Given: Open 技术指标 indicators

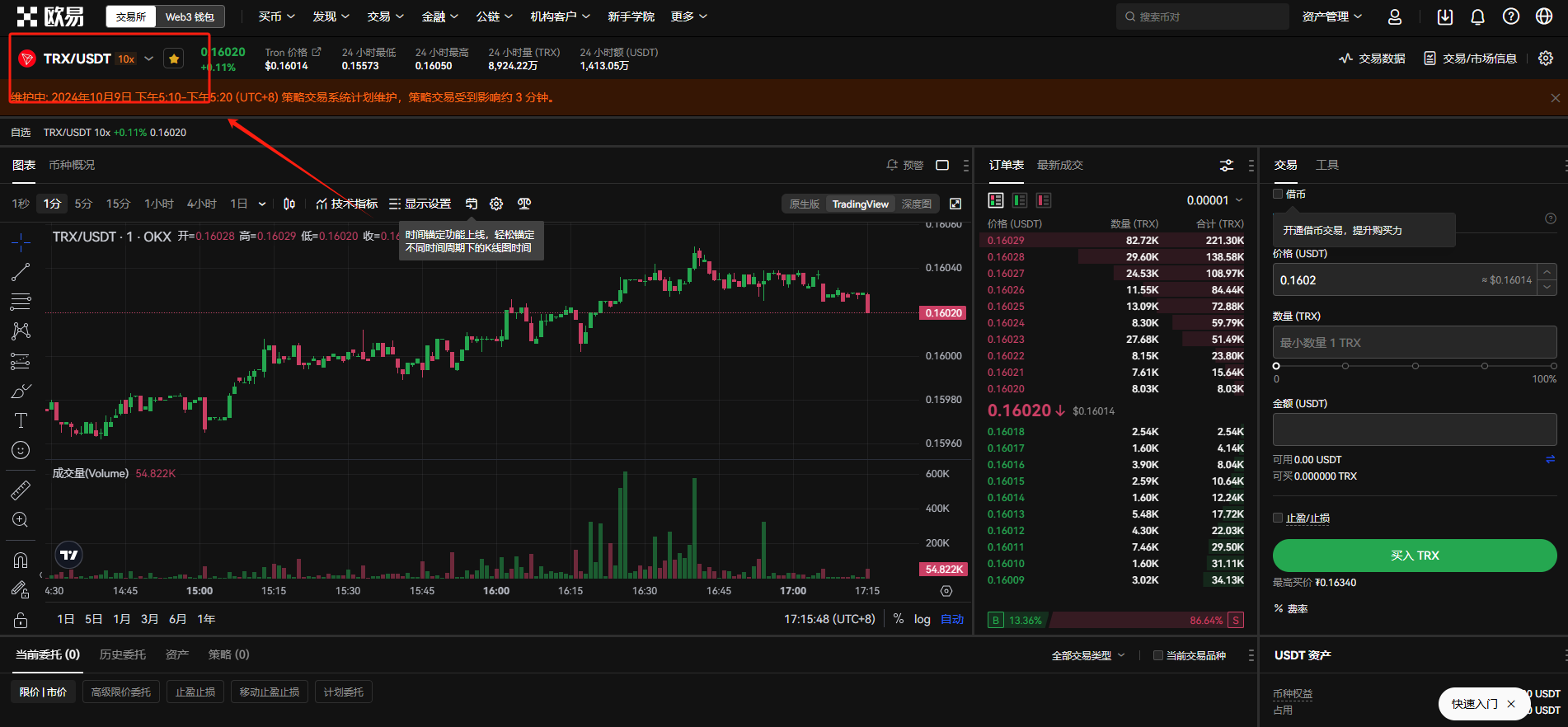Looking at the screenshot, I should coord(346,204).
